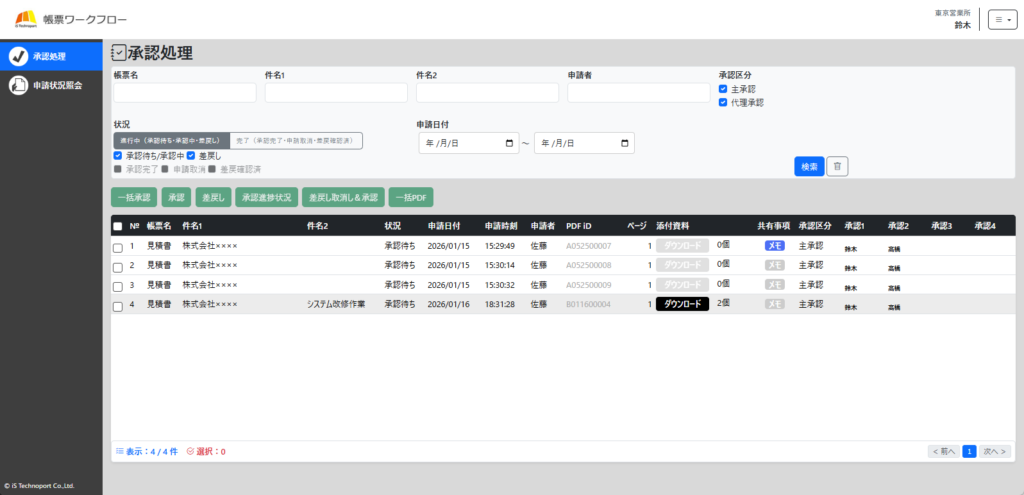1024x495 pixels.
Task: Select the 進行中 status tab
Action: [171, 141]
